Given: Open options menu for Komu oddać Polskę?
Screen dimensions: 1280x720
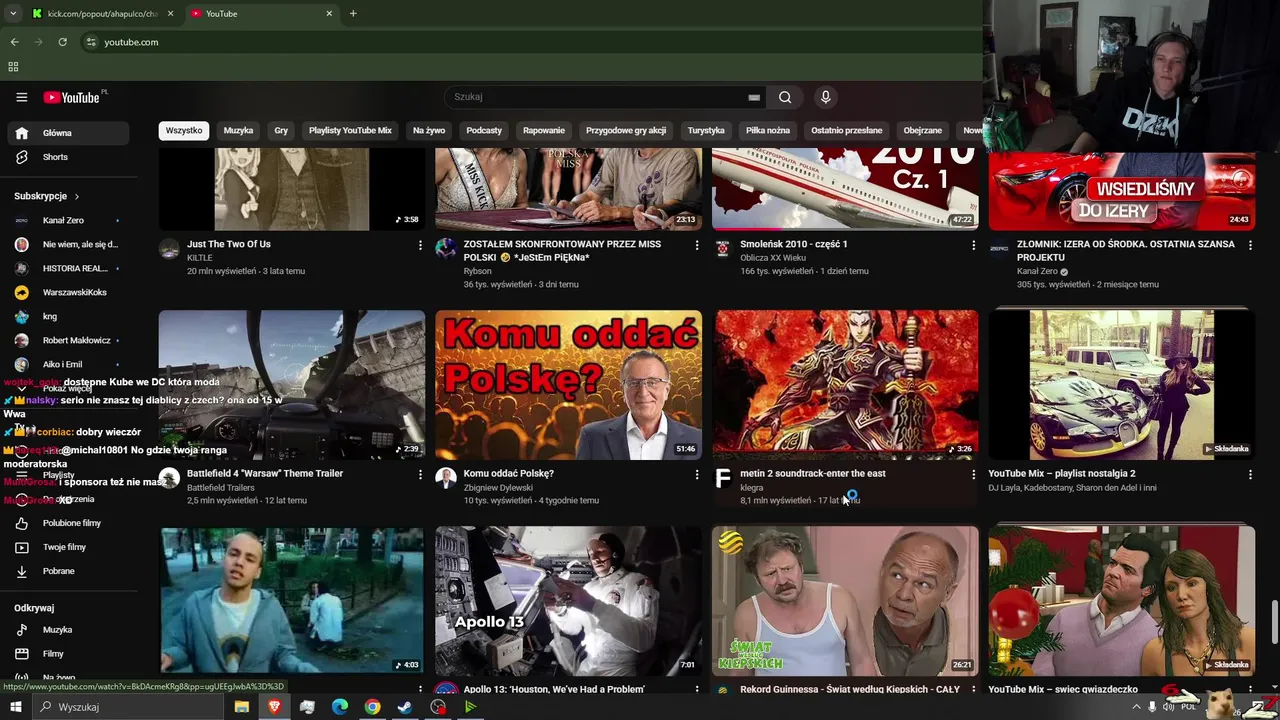Looking at the screenshot, I should (697, 475).
